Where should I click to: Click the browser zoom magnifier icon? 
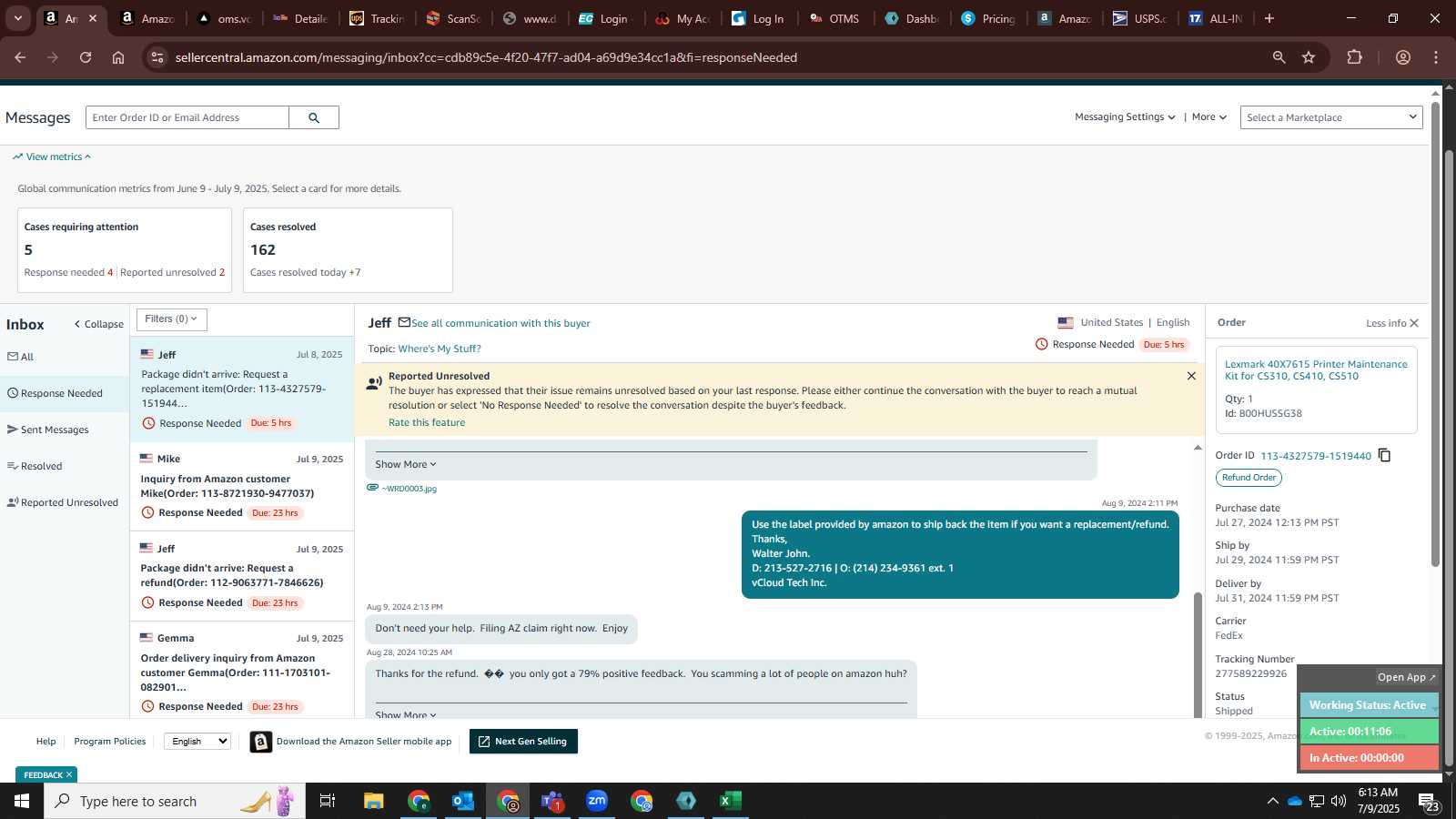1279,57
